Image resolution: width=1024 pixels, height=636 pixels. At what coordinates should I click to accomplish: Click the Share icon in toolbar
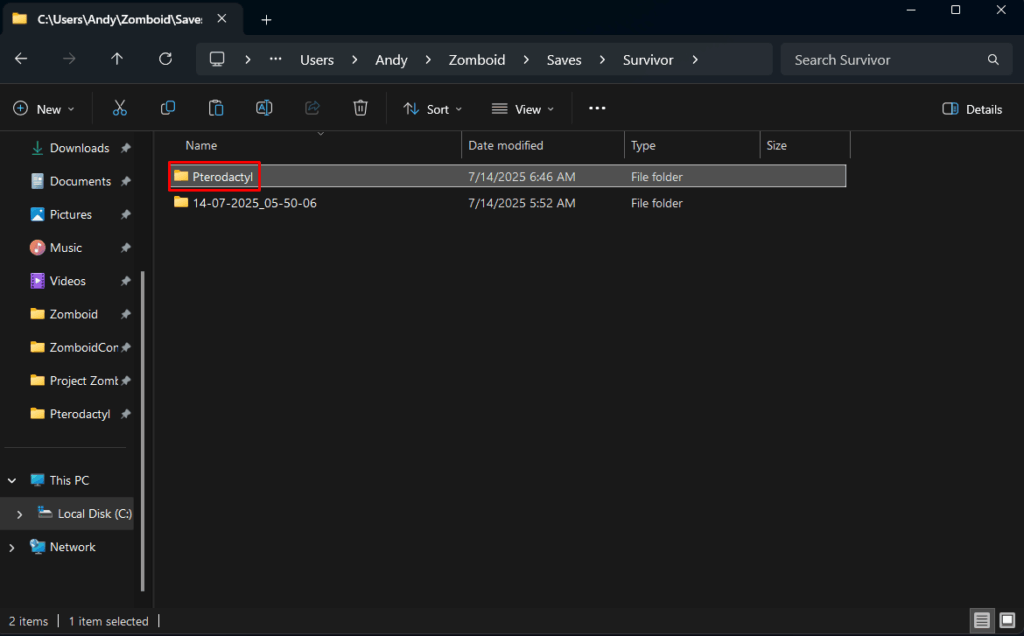pyautogui.click(x=312, y=108)
